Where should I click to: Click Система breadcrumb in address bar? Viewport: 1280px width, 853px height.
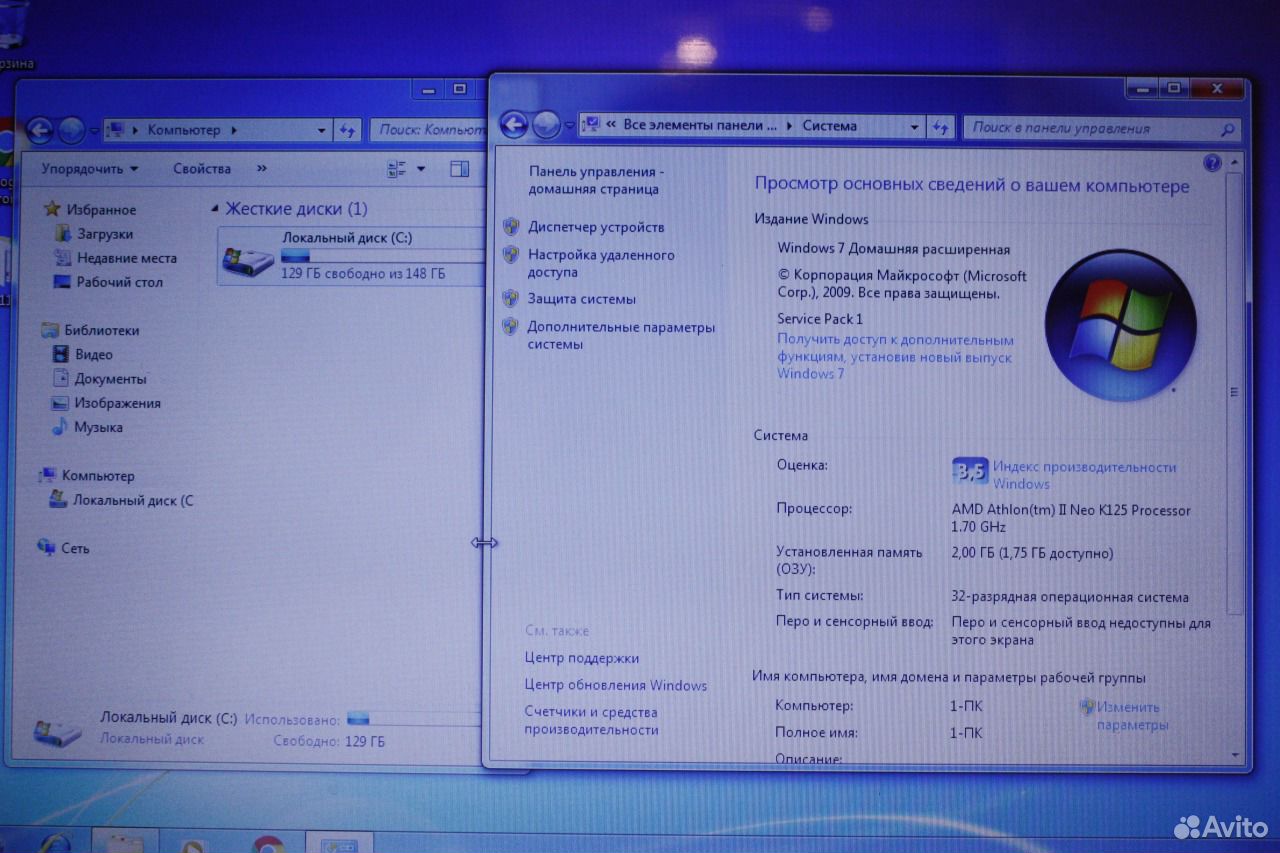coord(829,126)
